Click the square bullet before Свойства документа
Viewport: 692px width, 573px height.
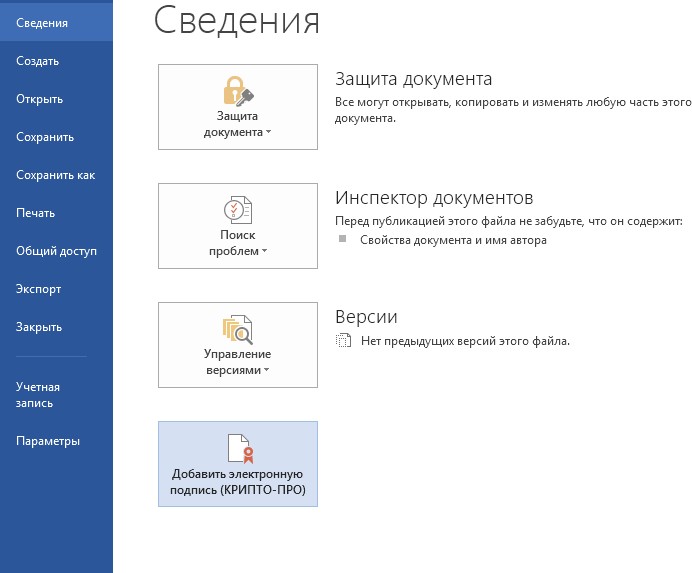click(342, 240)
